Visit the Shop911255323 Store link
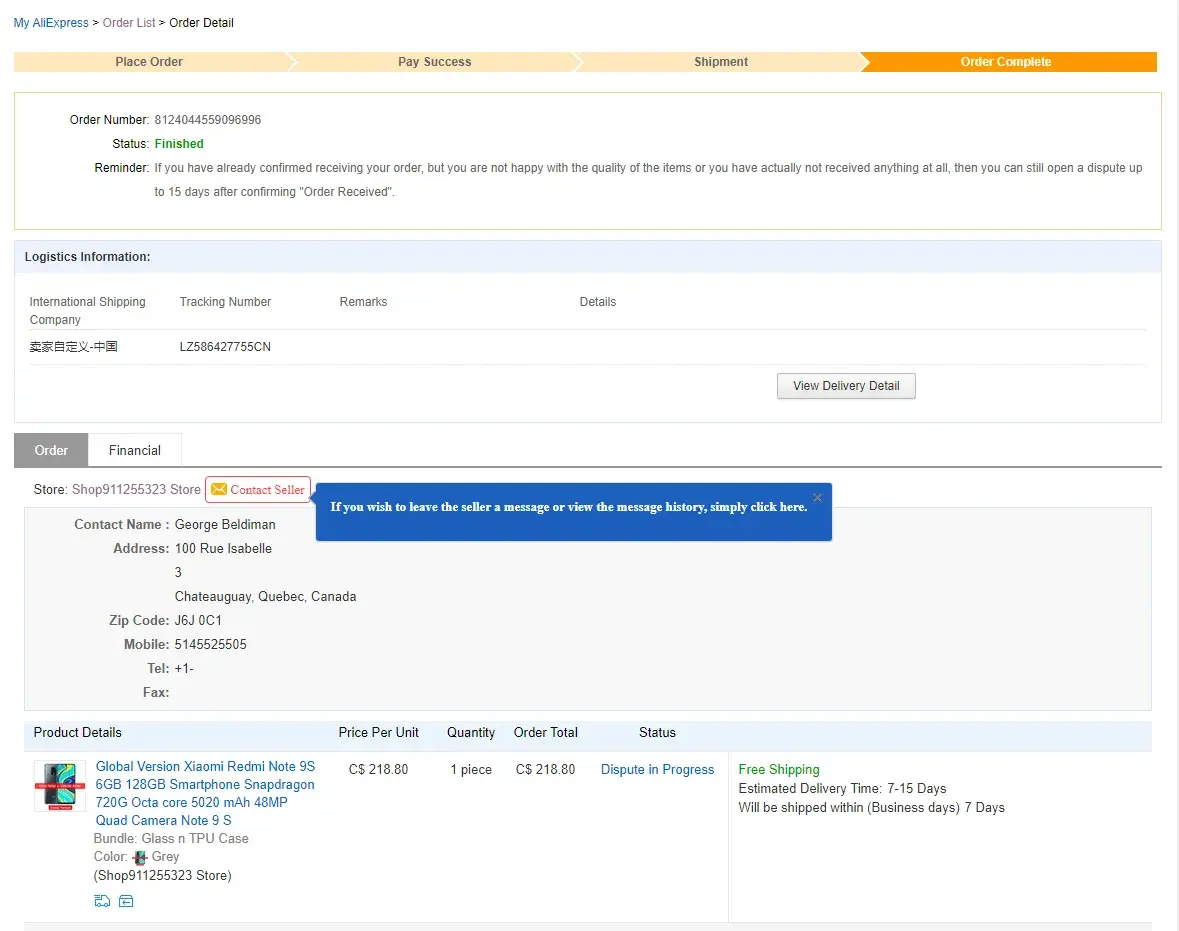This screenshot has width=1179, height=931. pyautogui.click(x=136, y=490)
